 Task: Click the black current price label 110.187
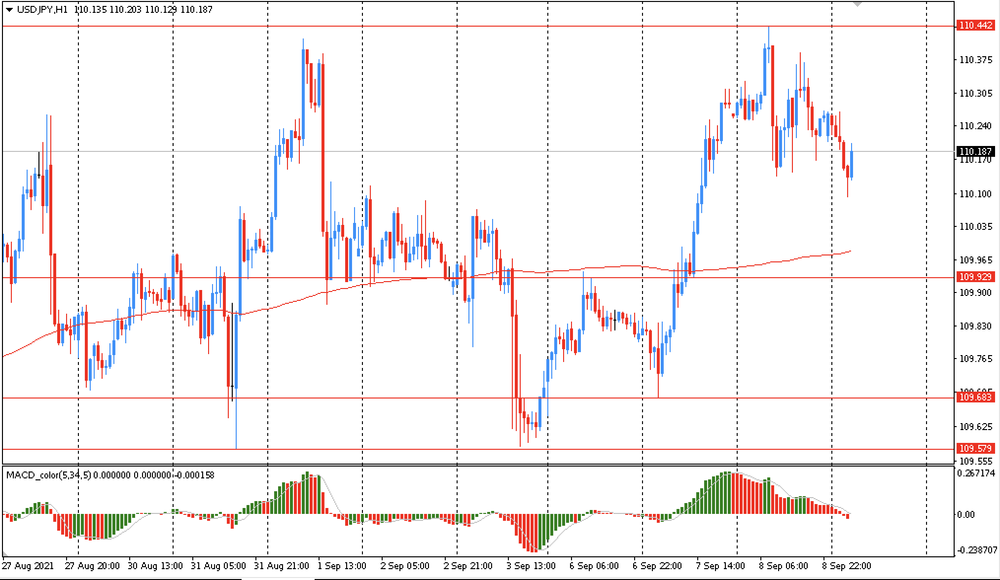(975, 151)
